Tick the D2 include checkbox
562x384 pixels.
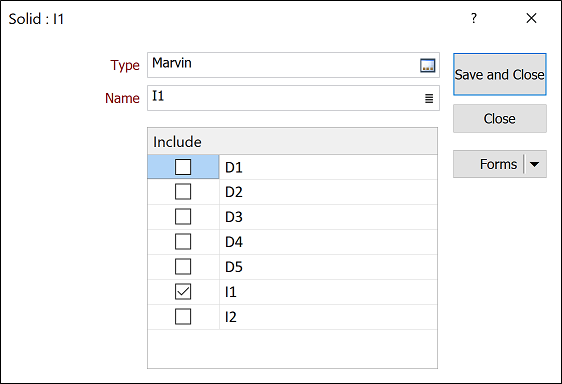[183, 192]
